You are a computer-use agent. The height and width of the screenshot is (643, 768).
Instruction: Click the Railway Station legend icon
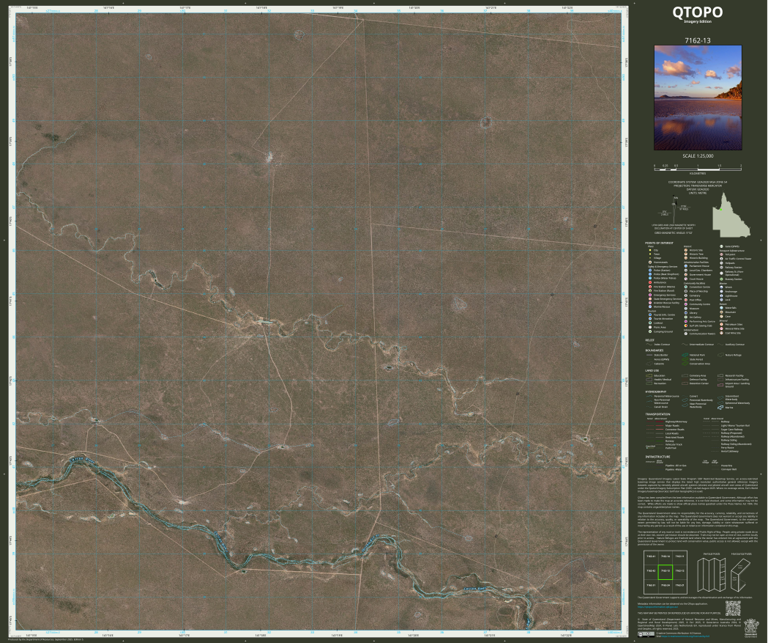click(721, 267)
